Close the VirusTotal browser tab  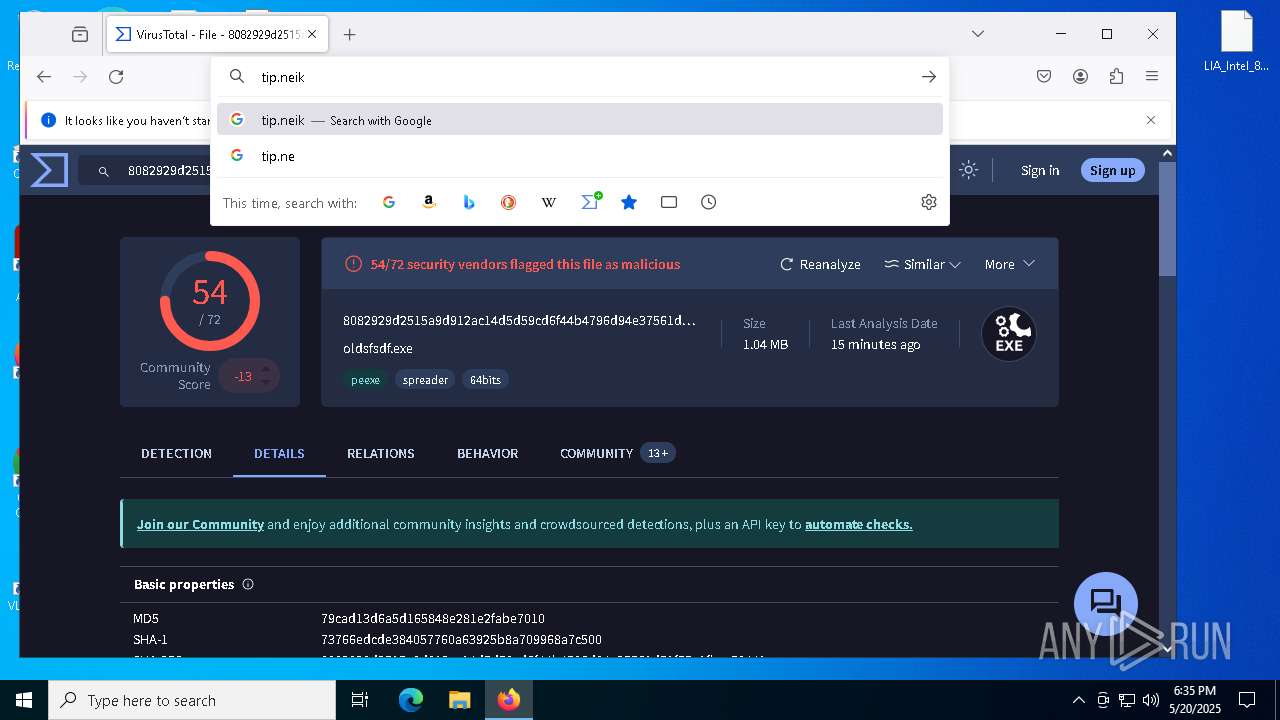coord(312,34)
